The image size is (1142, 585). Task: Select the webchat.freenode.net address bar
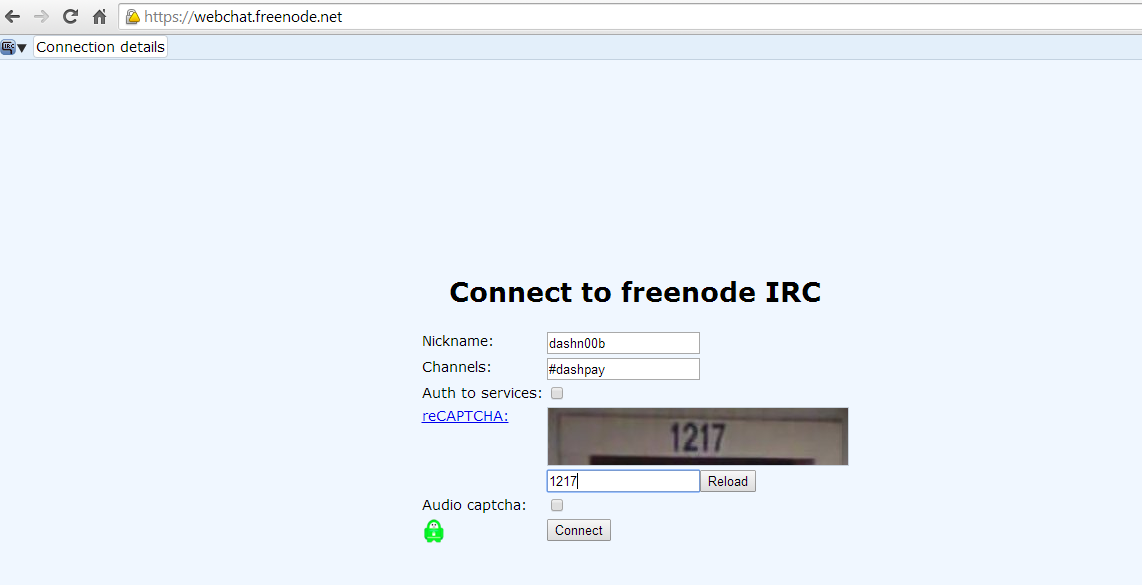point(630,17)
